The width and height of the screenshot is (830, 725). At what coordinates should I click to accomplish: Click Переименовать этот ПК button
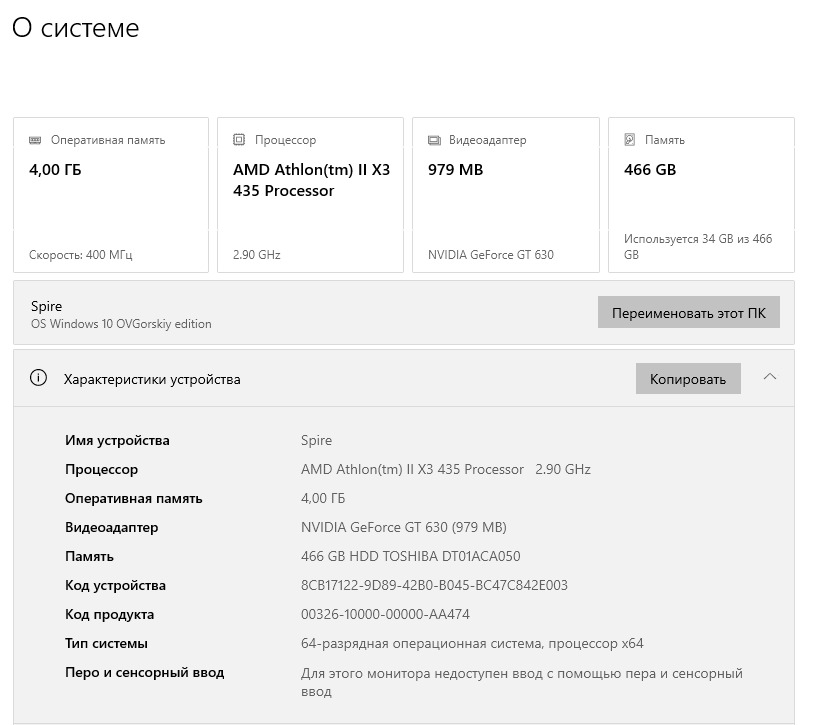pyautogui.click(x=688, y=312)
